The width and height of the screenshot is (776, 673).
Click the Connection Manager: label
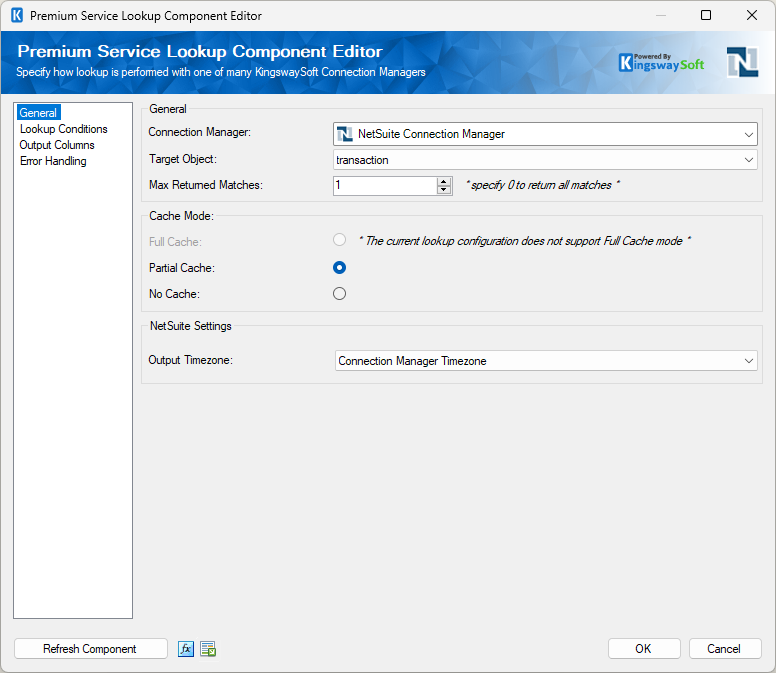point(199,132)
